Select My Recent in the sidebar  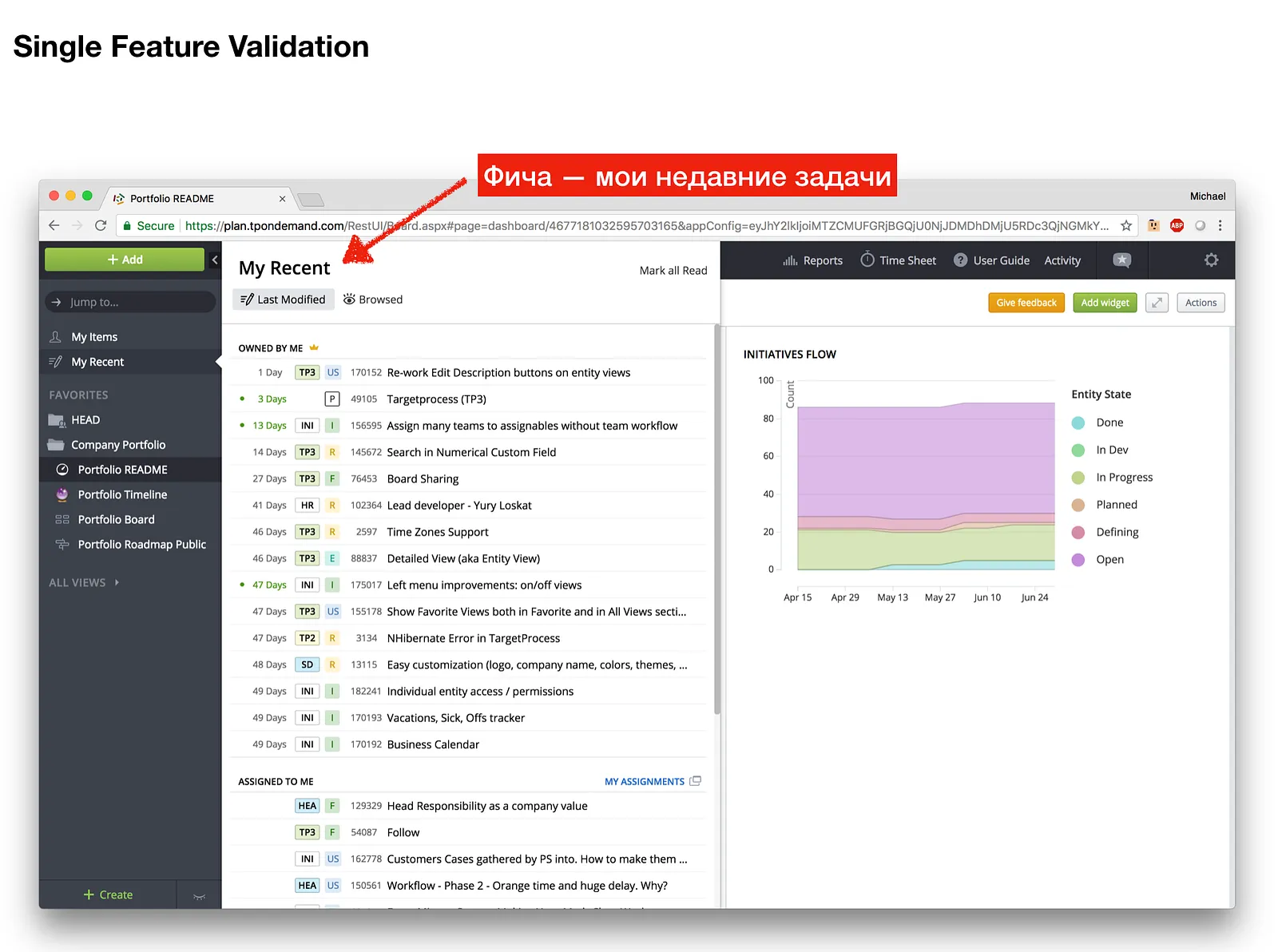click(97, 362)
